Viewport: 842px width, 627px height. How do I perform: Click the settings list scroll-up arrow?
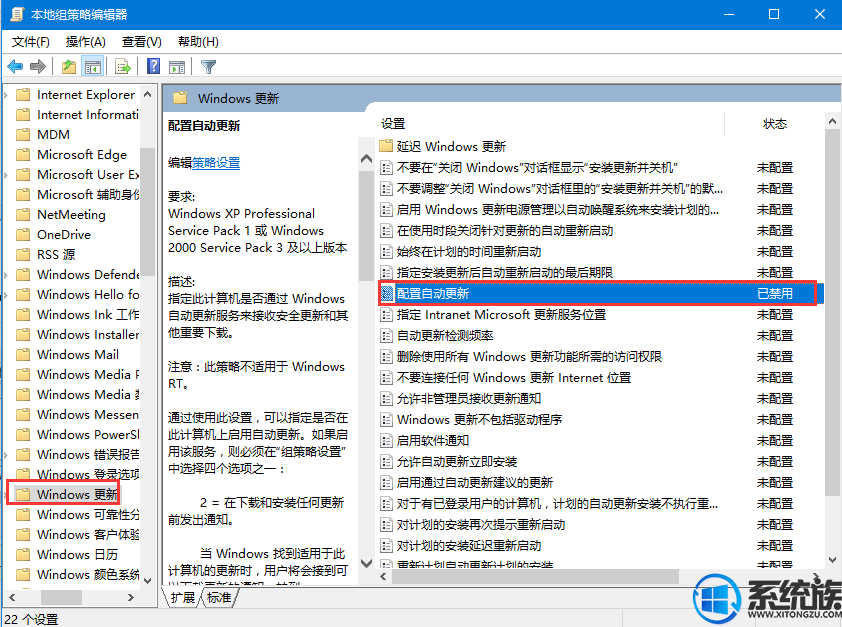[x=832, y=122]
